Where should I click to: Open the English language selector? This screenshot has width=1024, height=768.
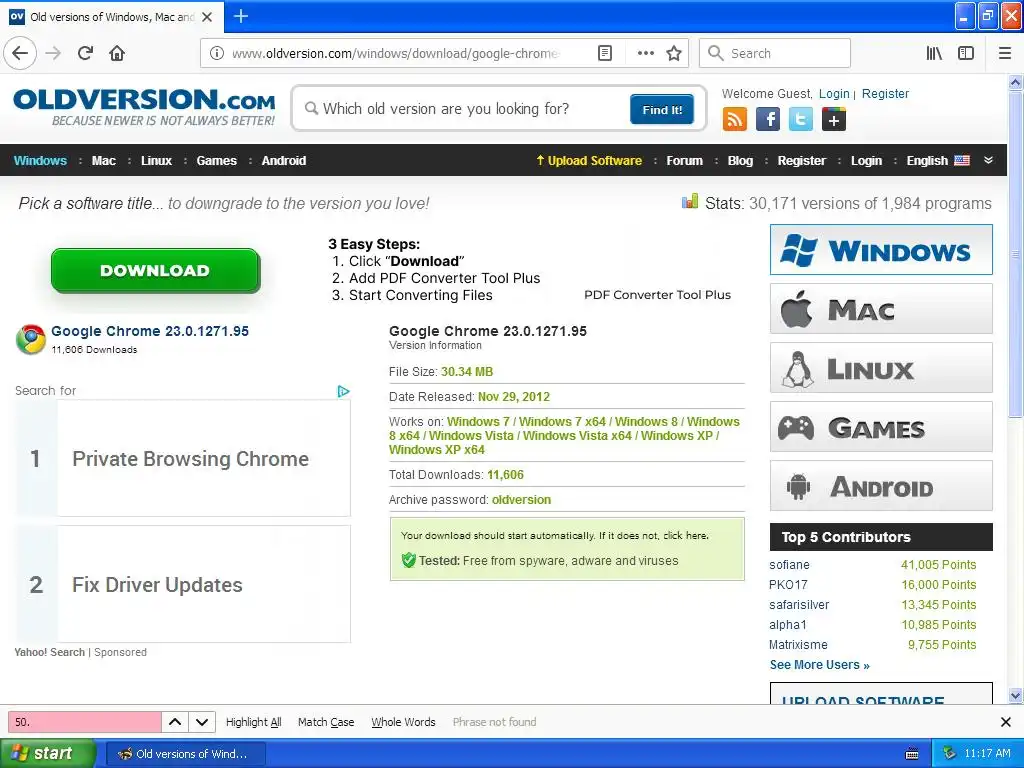[x=938, y=161]
